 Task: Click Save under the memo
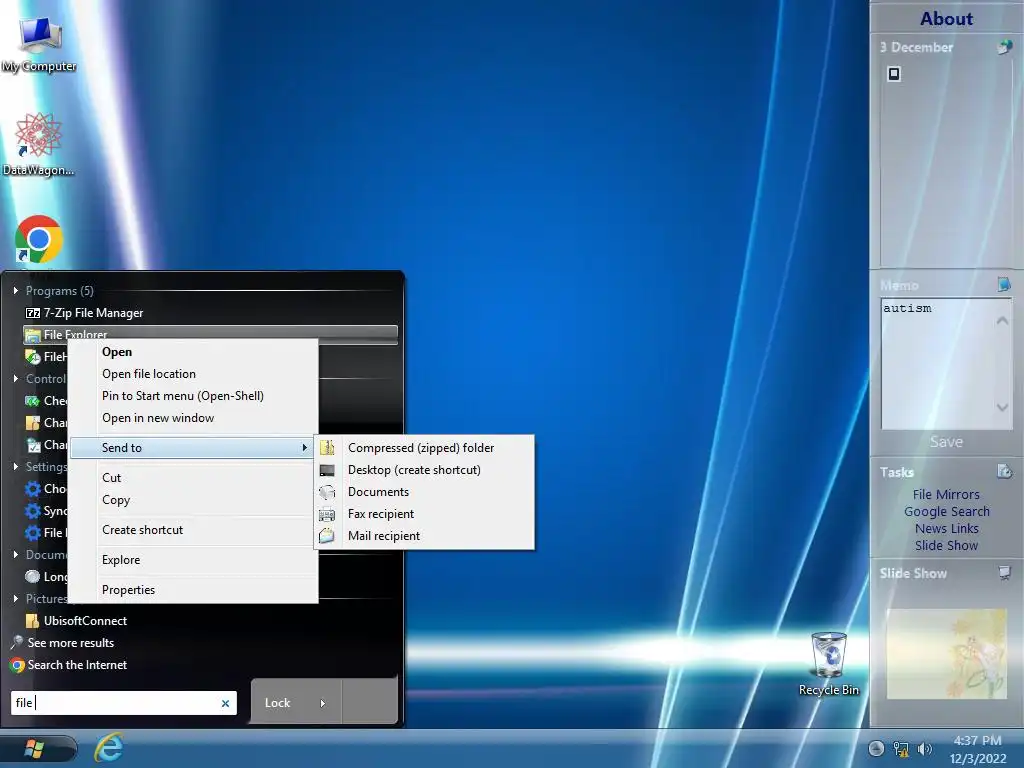click(x=946, y=442)
